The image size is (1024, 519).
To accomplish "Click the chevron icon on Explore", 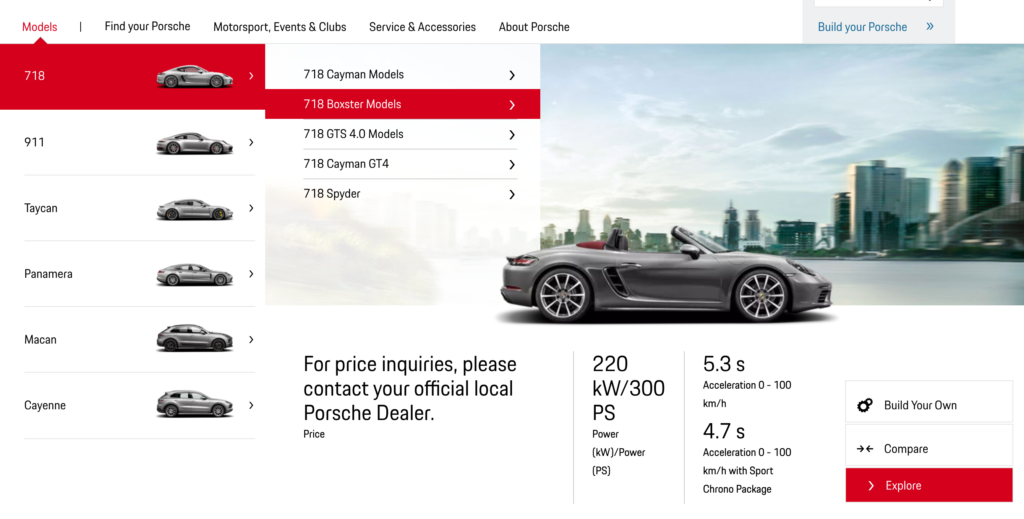I will 871,486.
